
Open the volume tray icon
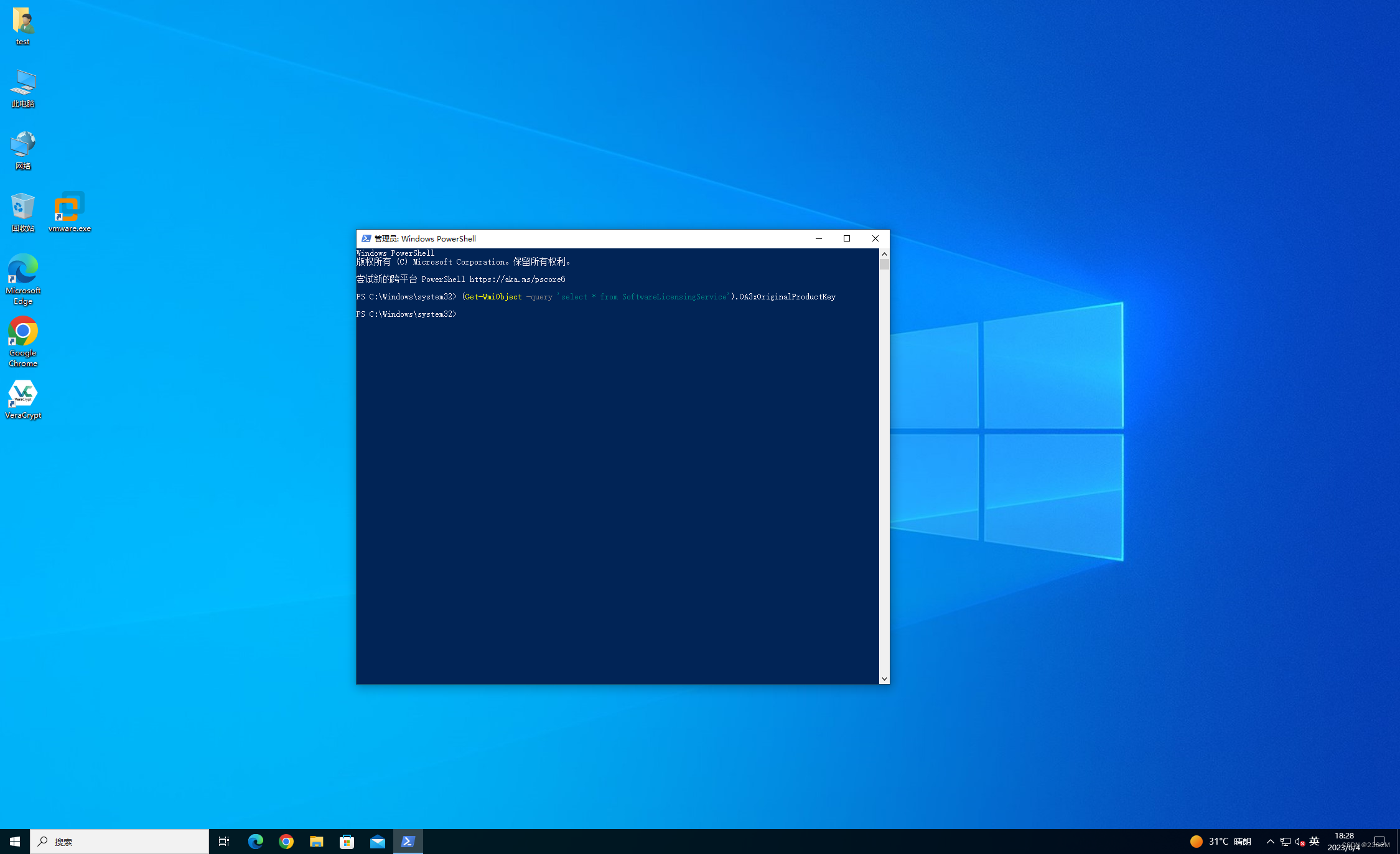[1300, 842]
